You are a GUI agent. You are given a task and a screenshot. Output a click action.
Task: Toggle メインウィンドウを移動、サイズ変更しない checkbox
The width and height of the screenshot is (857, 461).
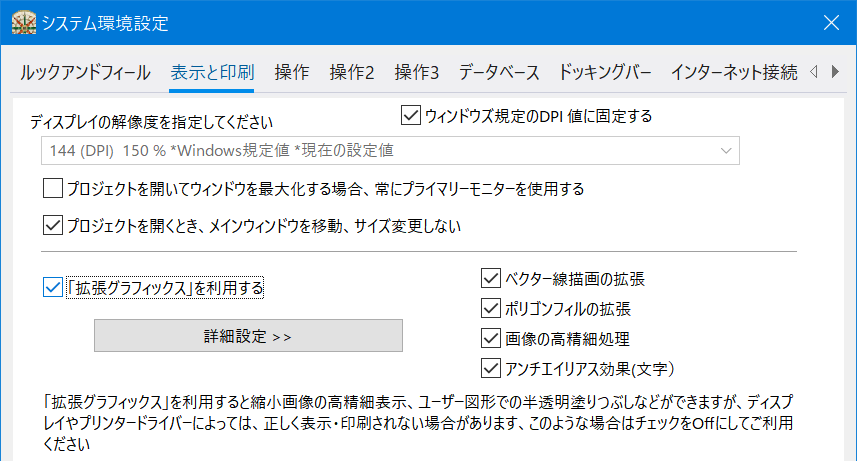click(x=53, y=225)
